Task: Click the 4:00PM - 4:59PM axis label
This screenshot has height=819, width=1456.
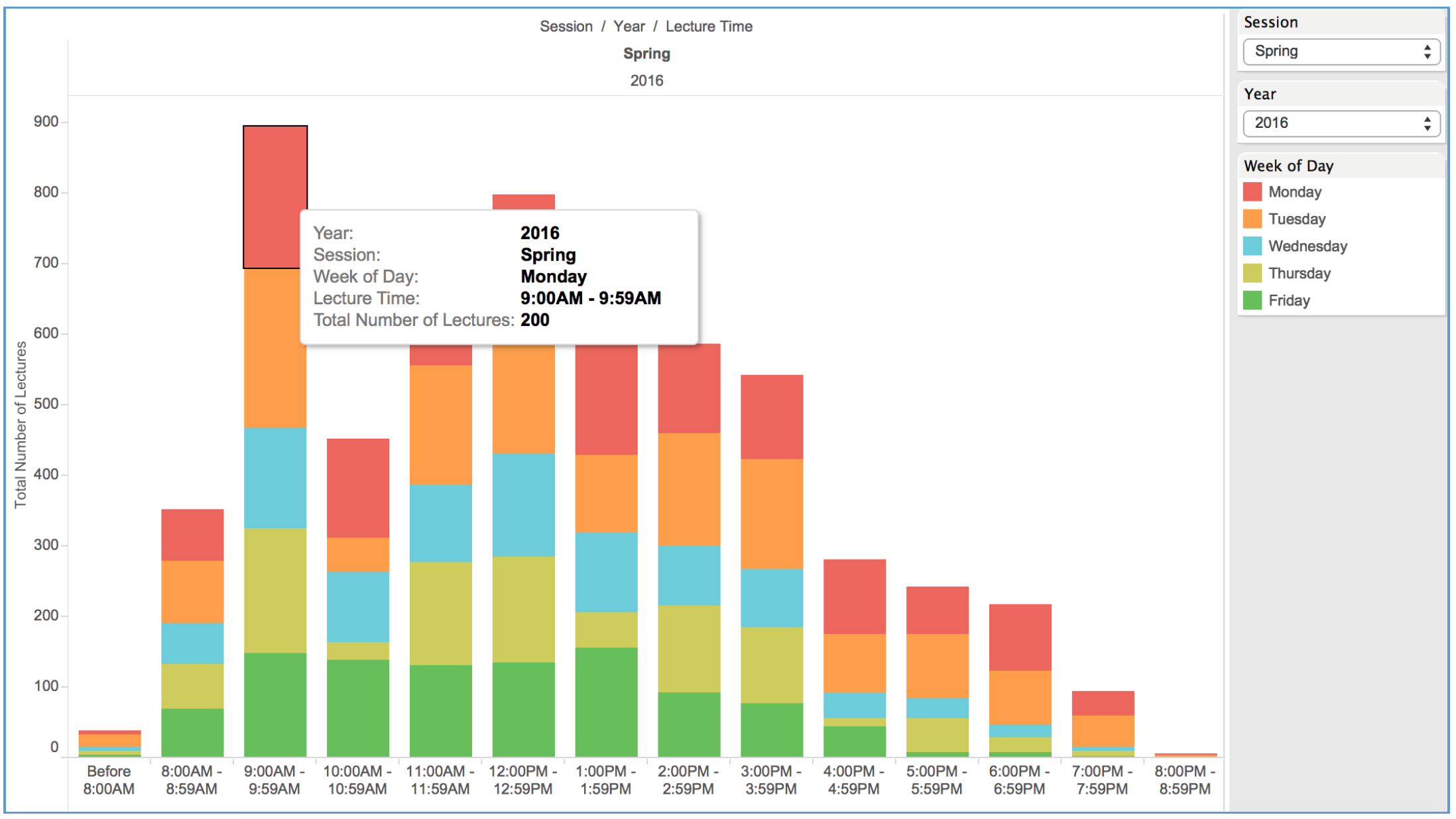Action: click(x=853, y=780)
